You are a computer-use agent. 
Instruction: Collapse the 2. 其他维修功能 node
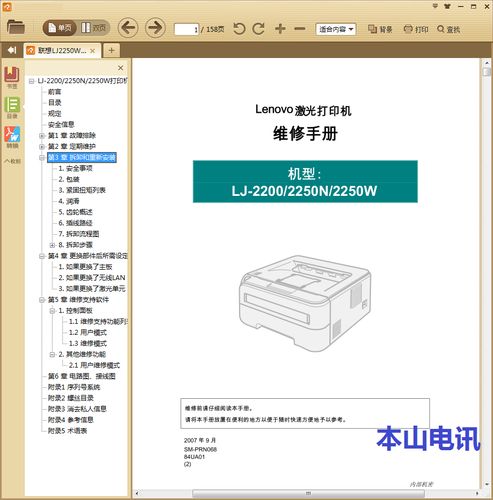tap(52, 355)
